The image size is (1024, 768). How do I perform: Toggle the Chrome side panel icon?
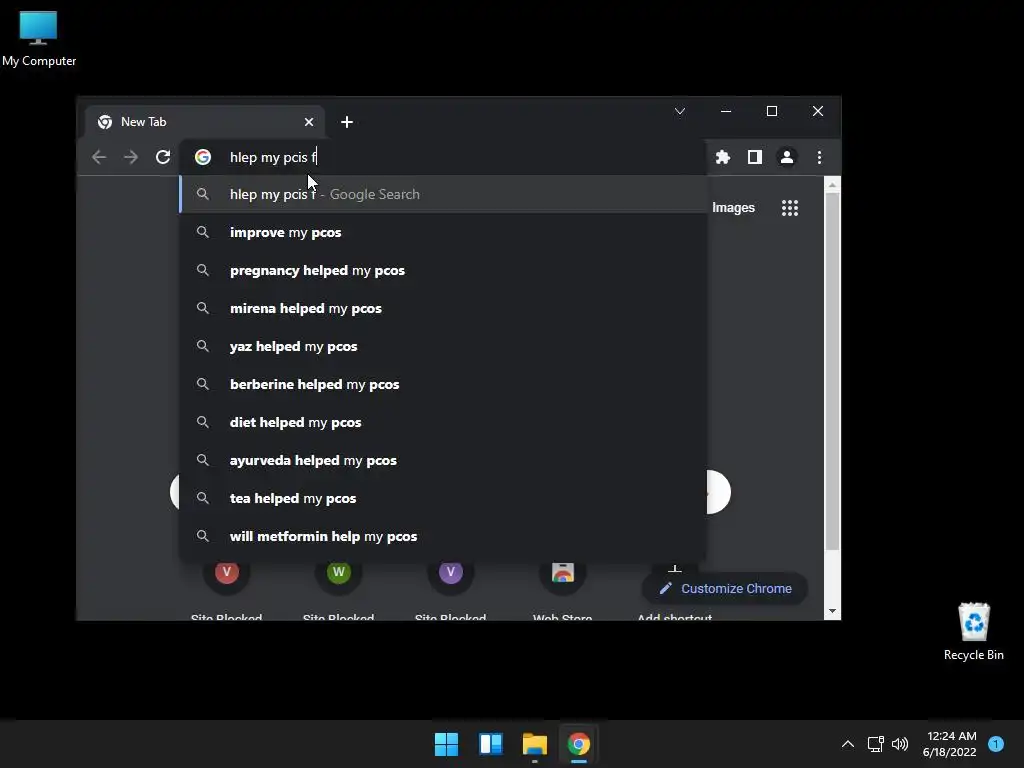(x=754, y=157)
